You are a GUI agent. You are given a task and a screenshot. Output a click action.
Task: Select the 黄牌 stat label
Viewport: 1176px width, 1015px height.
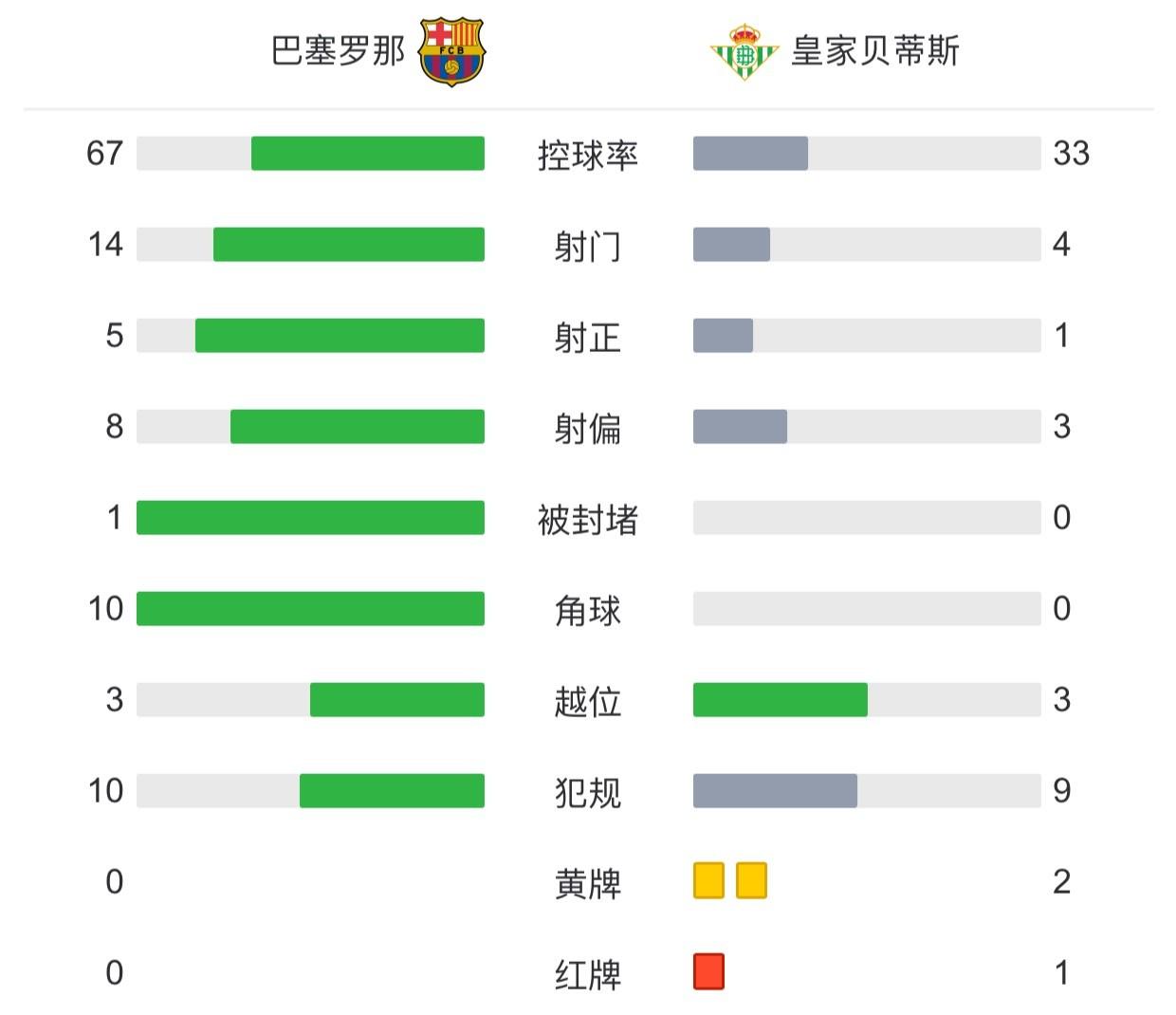(587, 883)
